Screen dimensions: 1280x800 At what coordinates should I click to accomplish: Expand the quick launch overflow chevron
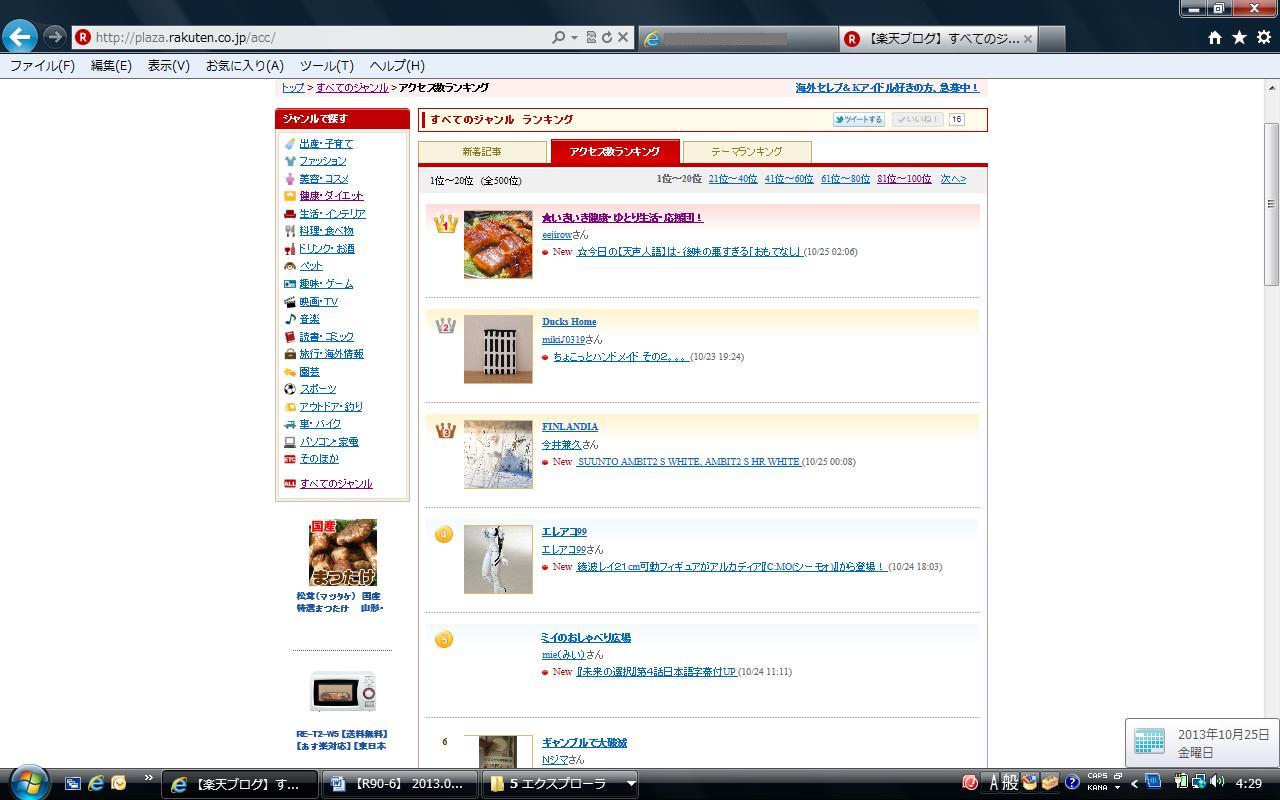point(149,778)
